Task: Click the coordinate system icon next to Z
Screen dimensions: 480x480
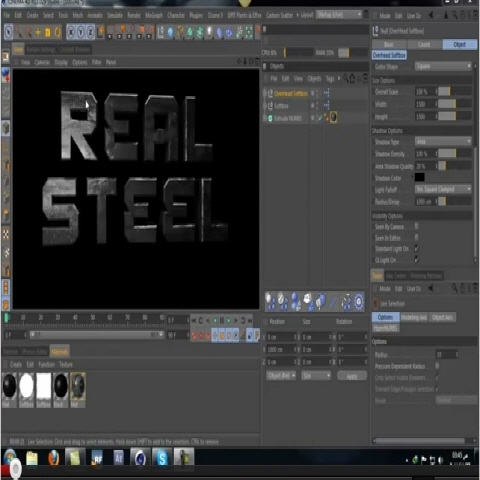Action: tap(100, 32)
